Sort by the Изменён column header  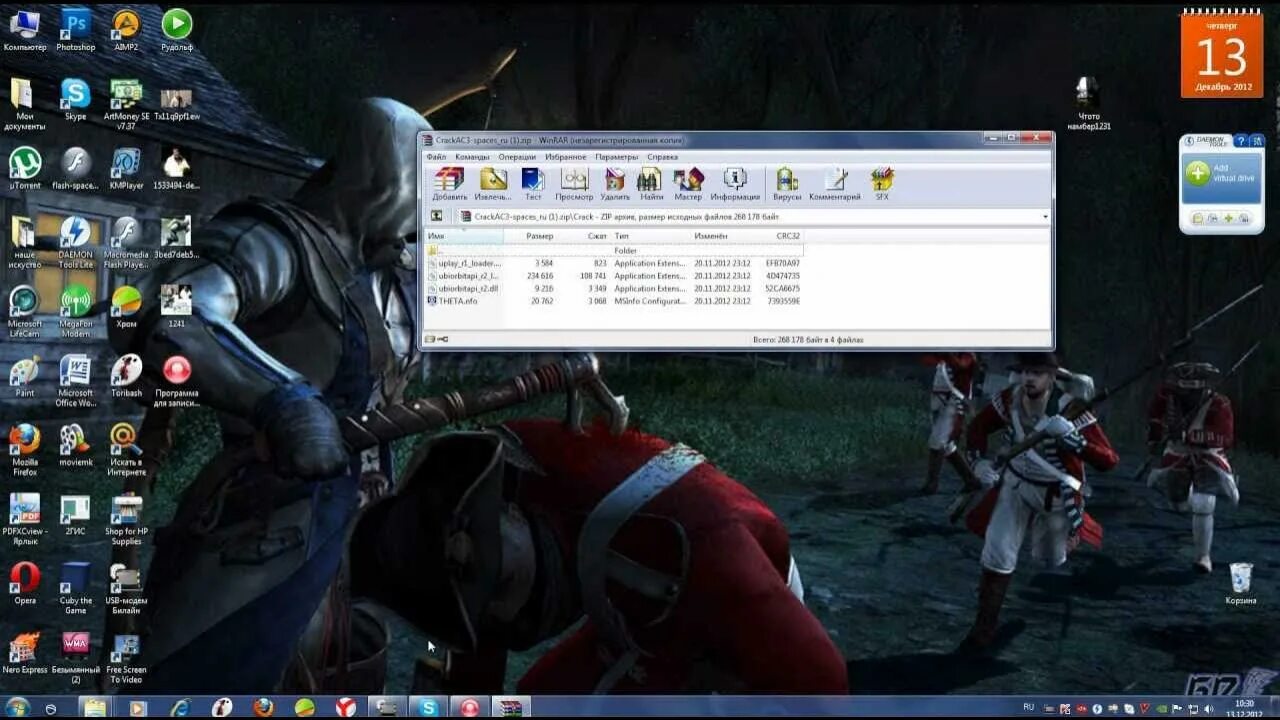tap(722, 236)
